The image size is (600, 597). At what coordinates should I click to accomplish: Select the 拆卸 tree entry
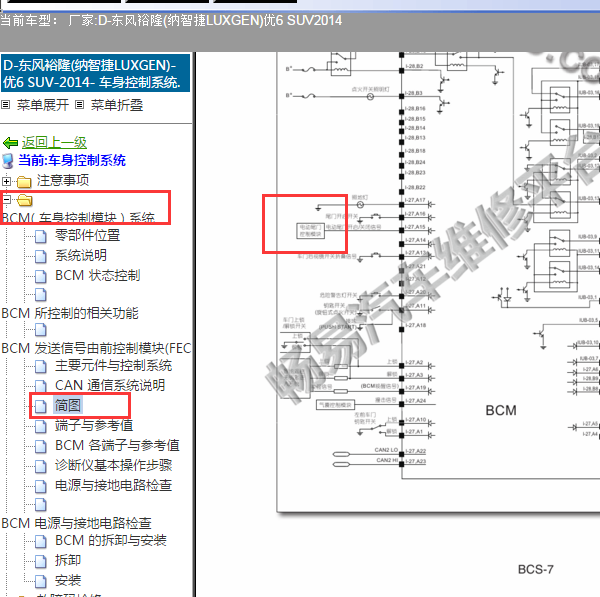68,560
